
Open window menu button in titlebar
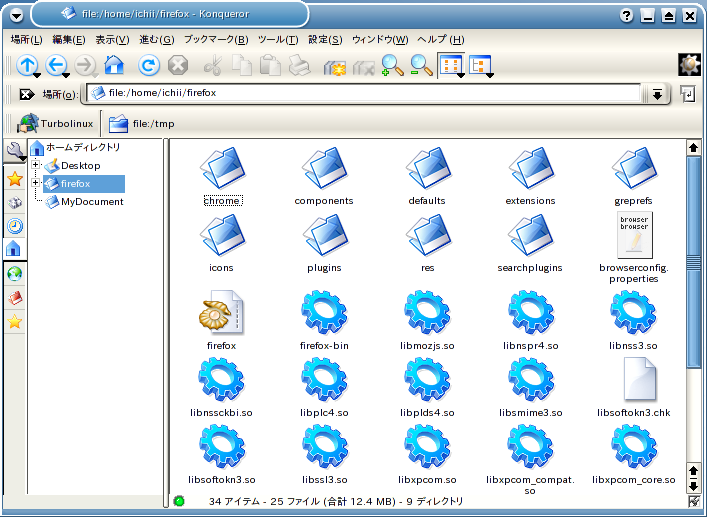(17, 16)
